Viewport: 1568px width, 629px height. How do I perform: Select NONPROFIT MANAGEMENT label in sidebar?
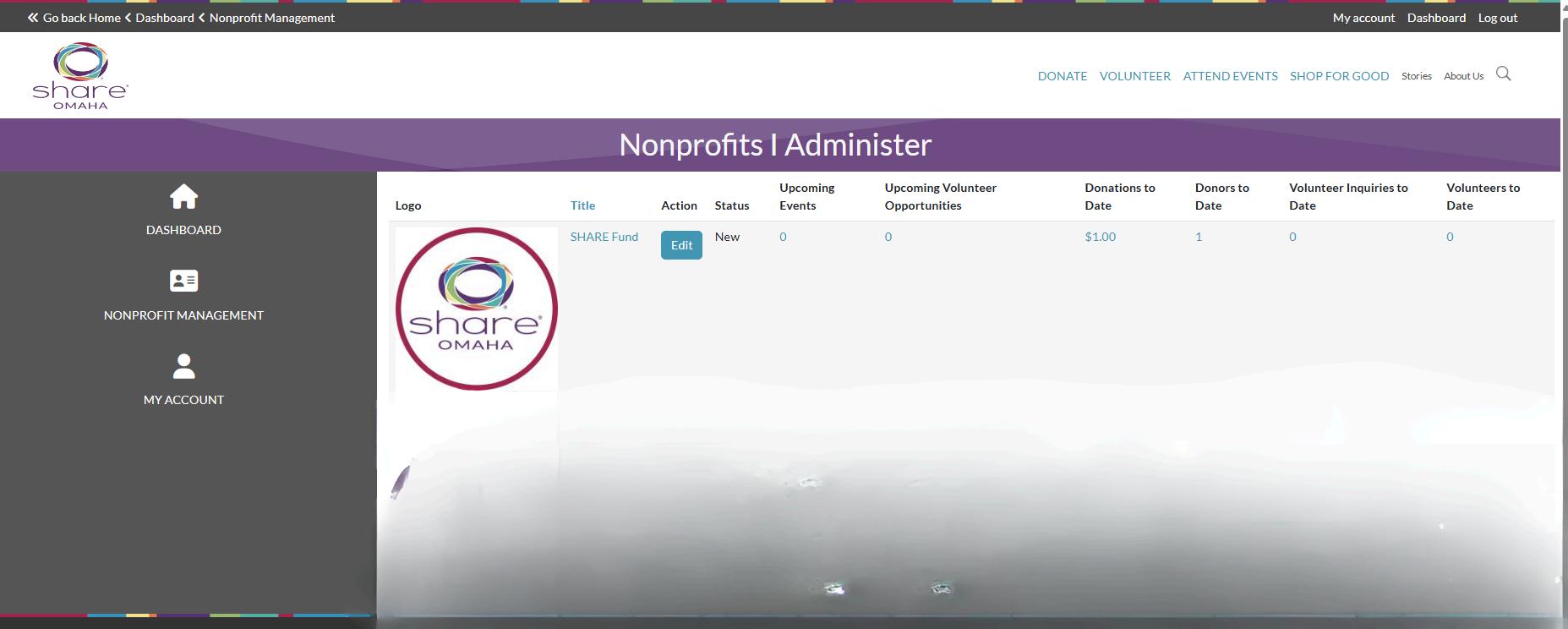tap(183, 315)
